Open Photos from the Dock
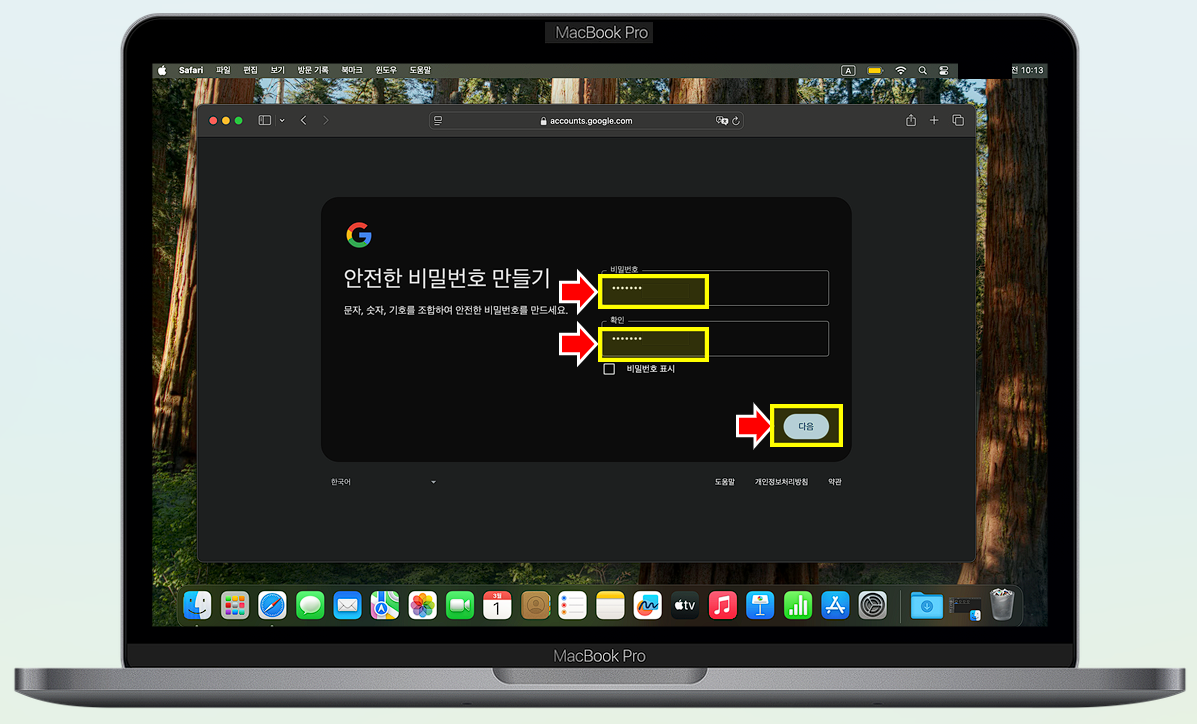Screen dimensions: 1197x724 pyautogui.click(x=422, y=606)
